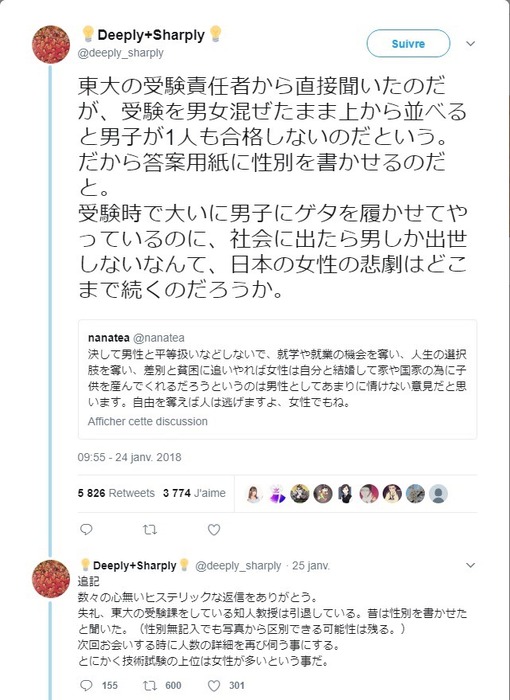
Task: Click the default gray avatar in likers row
Action: (x=439, y=494)
